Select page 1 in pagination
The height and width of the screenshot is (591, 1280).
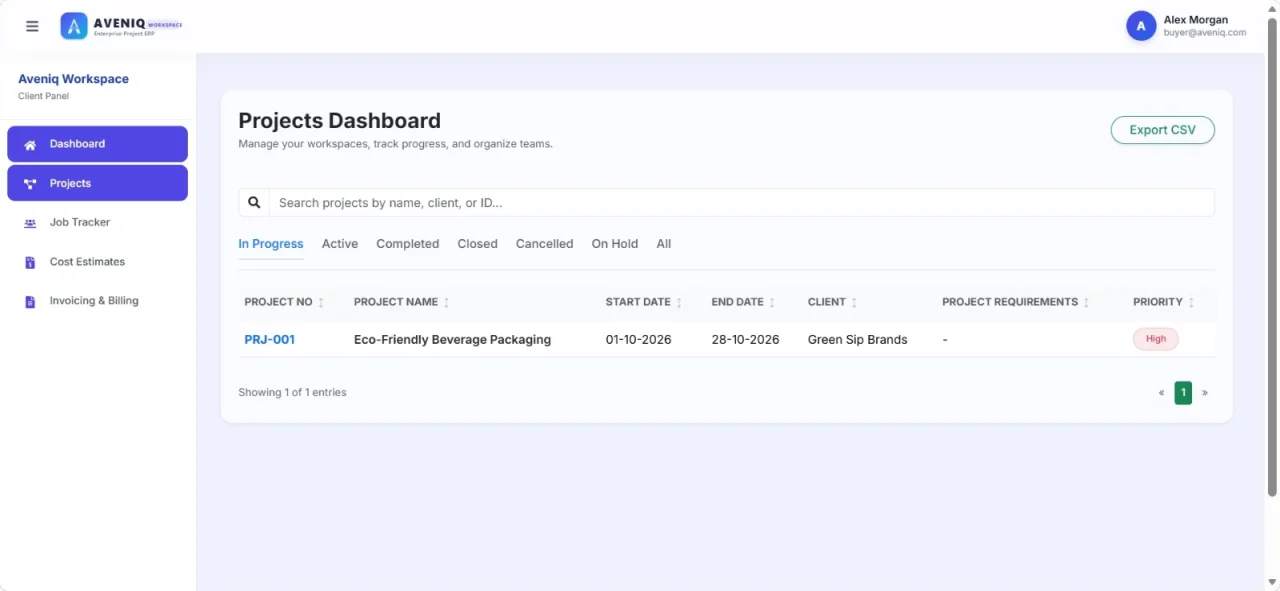tap(1183, 393)
